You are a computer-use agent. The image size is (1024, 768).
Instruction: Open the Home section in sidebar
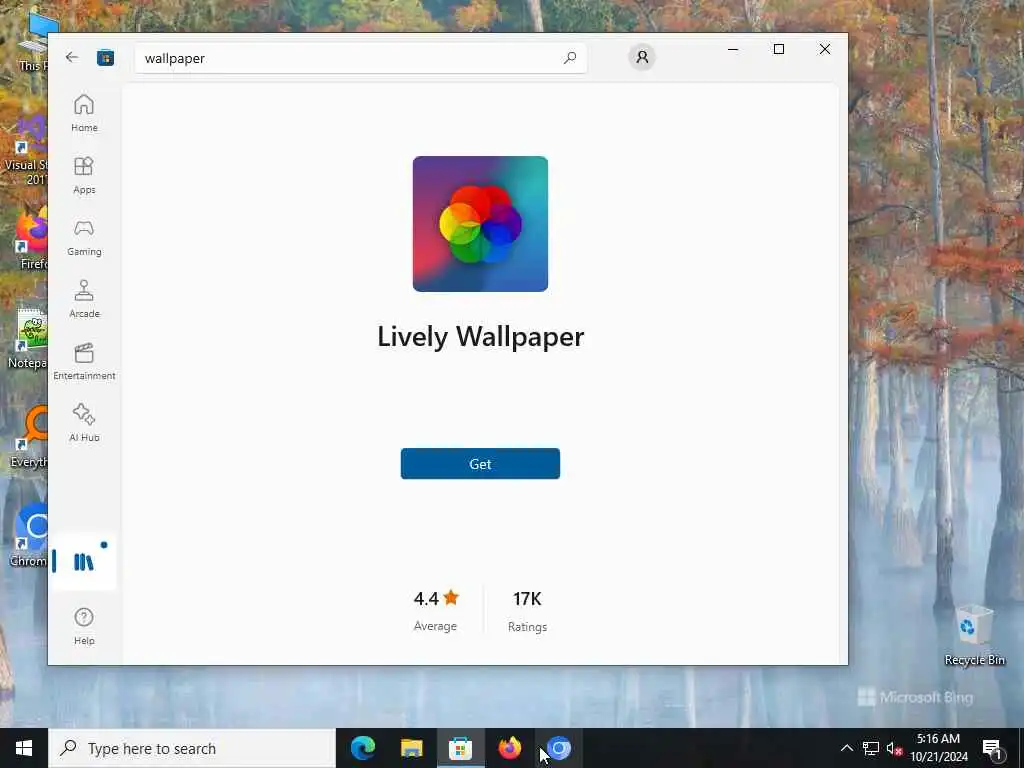84,113
